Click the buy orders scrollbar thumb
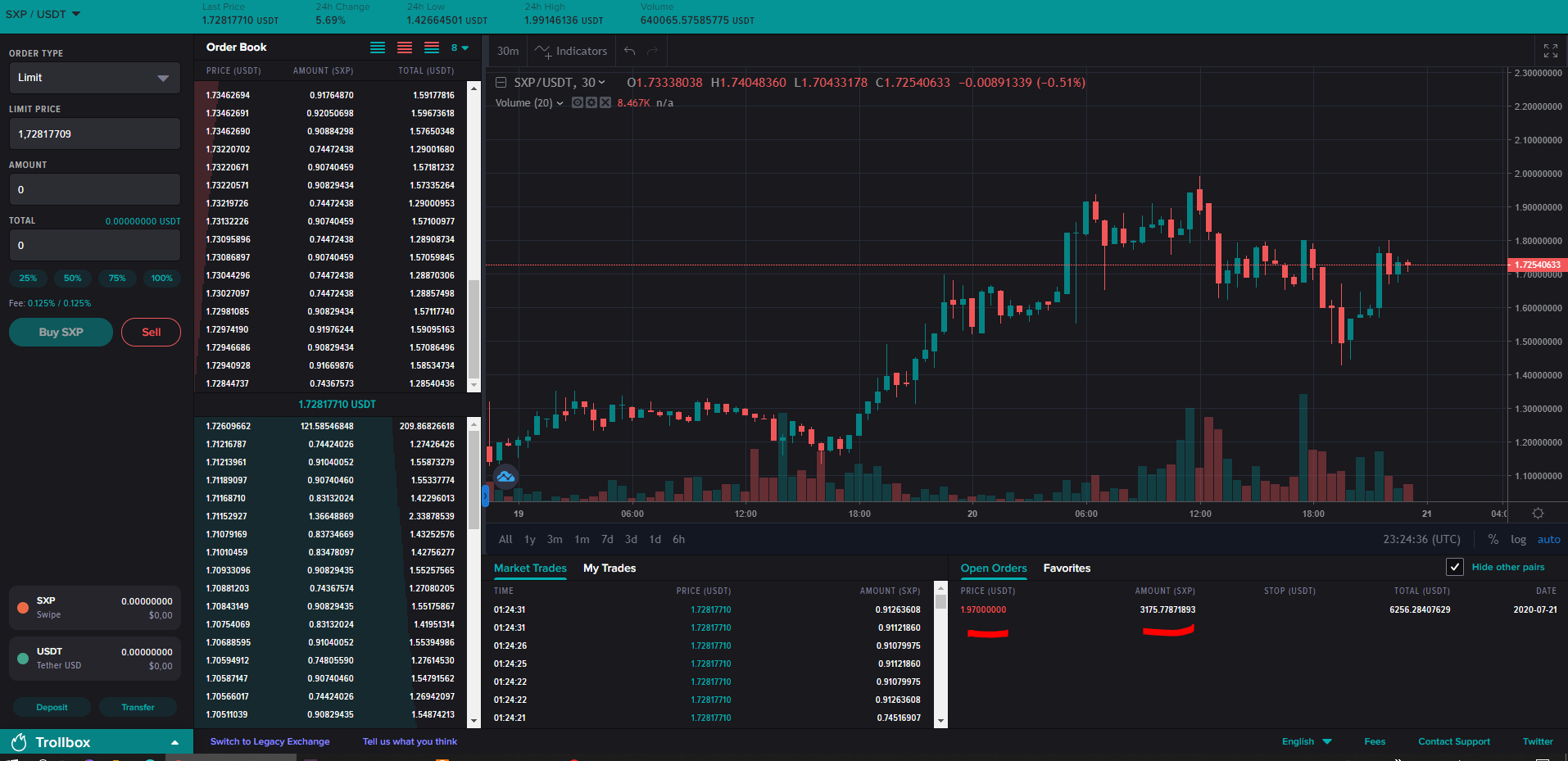The image size is (1568, 761). point(474,479)
